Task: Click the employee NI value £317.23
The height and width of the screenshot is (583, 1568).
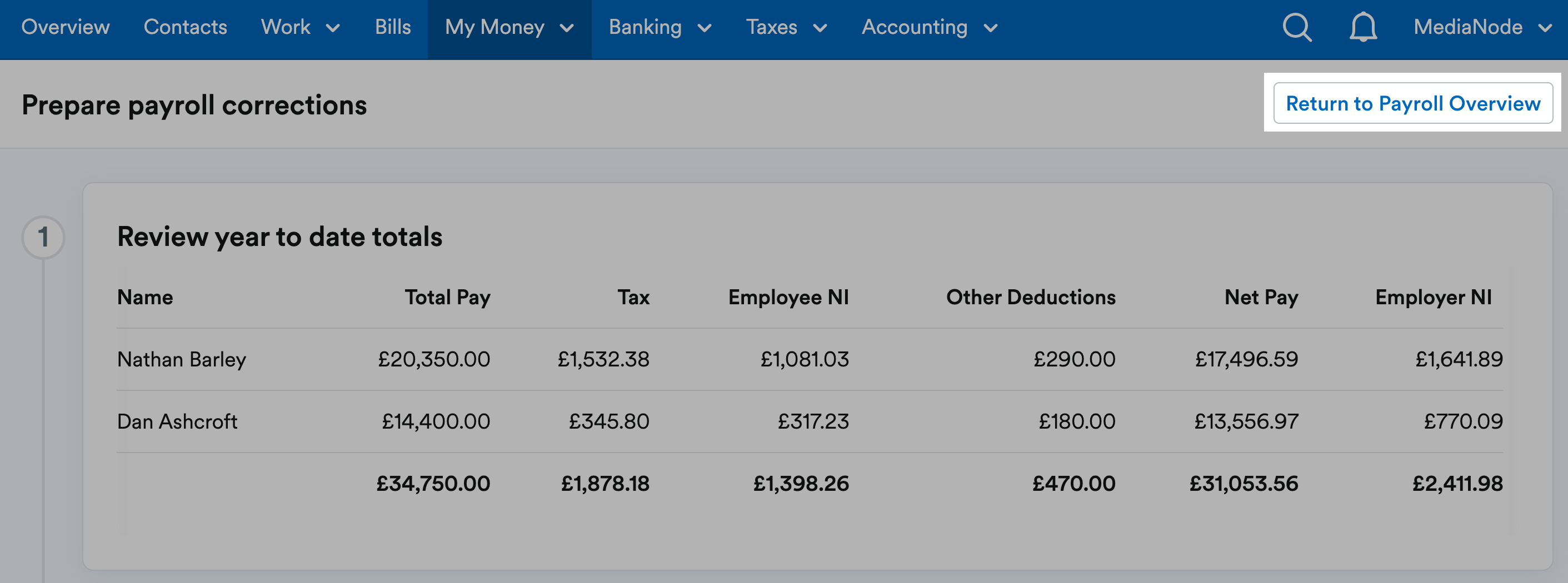Action: tap(813, 422)
